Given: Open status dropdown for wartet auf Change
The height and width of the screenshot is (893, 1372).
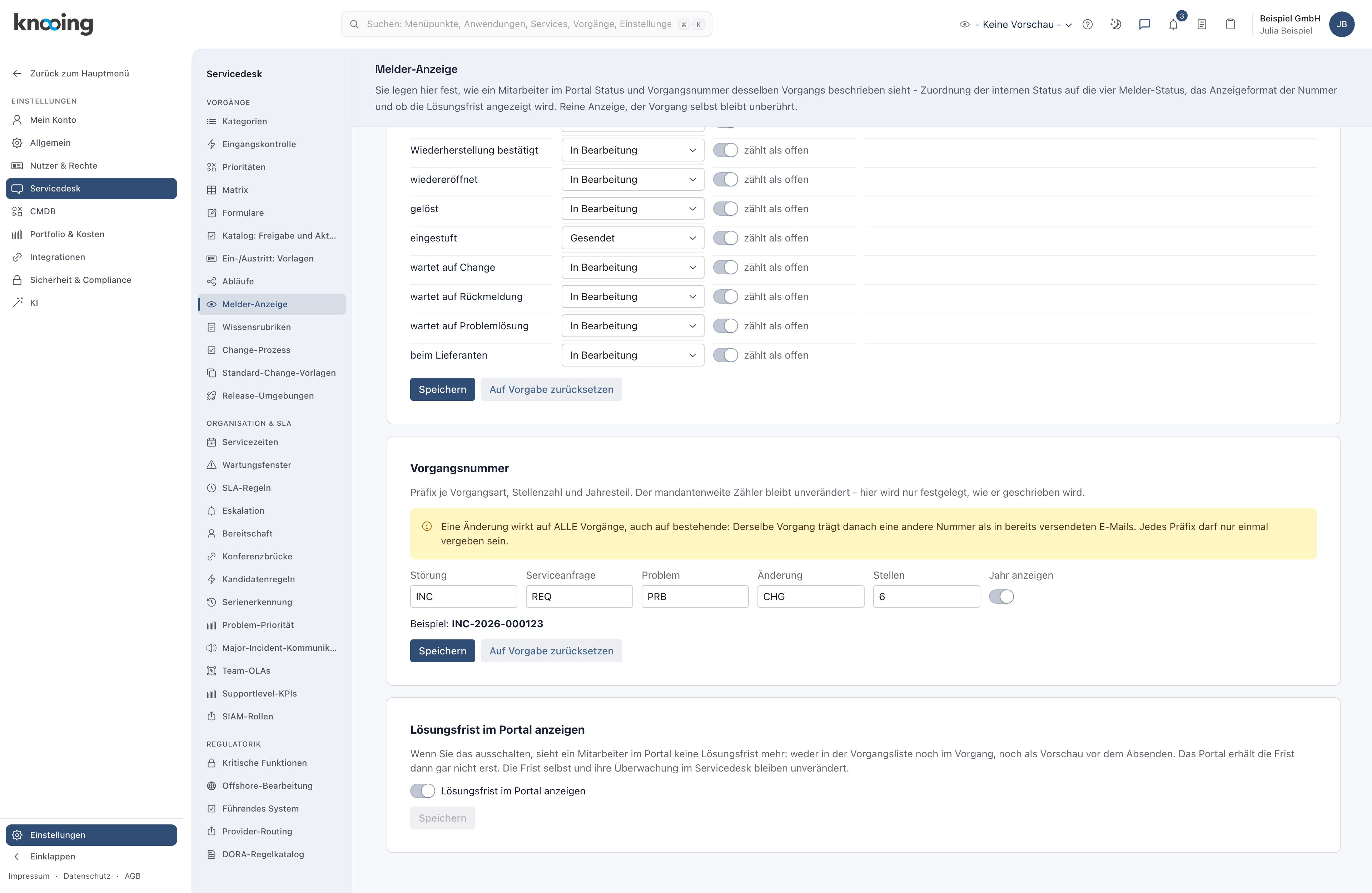Looking at the screenshot, I should click(x=632, y=268).
